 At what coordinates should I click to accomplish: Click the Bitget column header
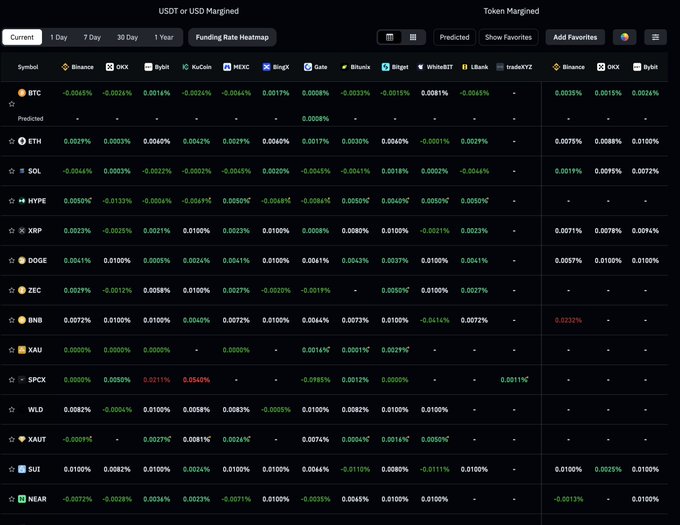tap(395, 67)
